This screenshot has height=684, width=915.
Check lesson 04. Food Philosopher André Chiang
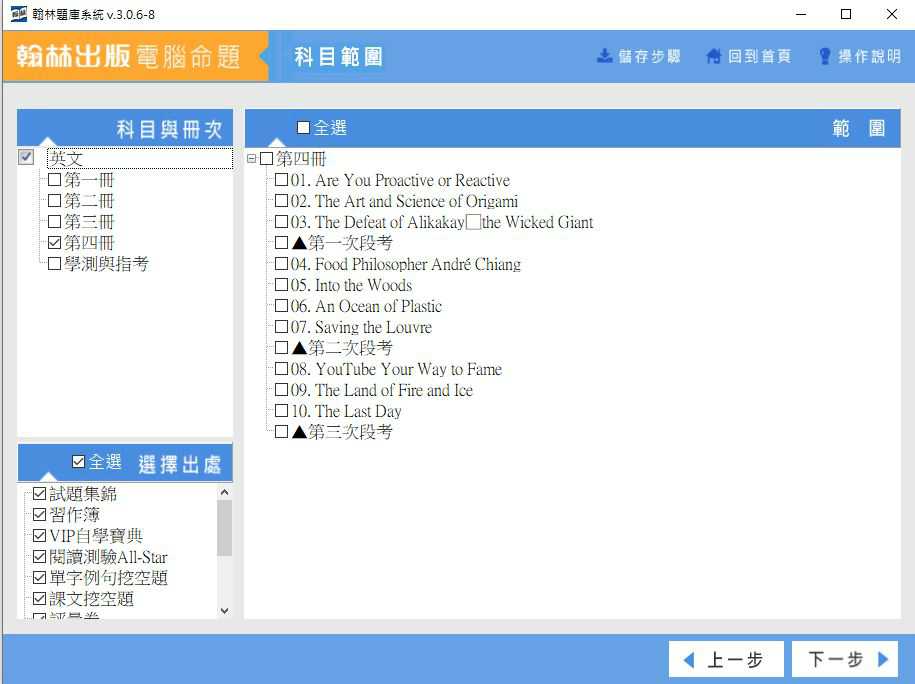click(x=281, y=264)
